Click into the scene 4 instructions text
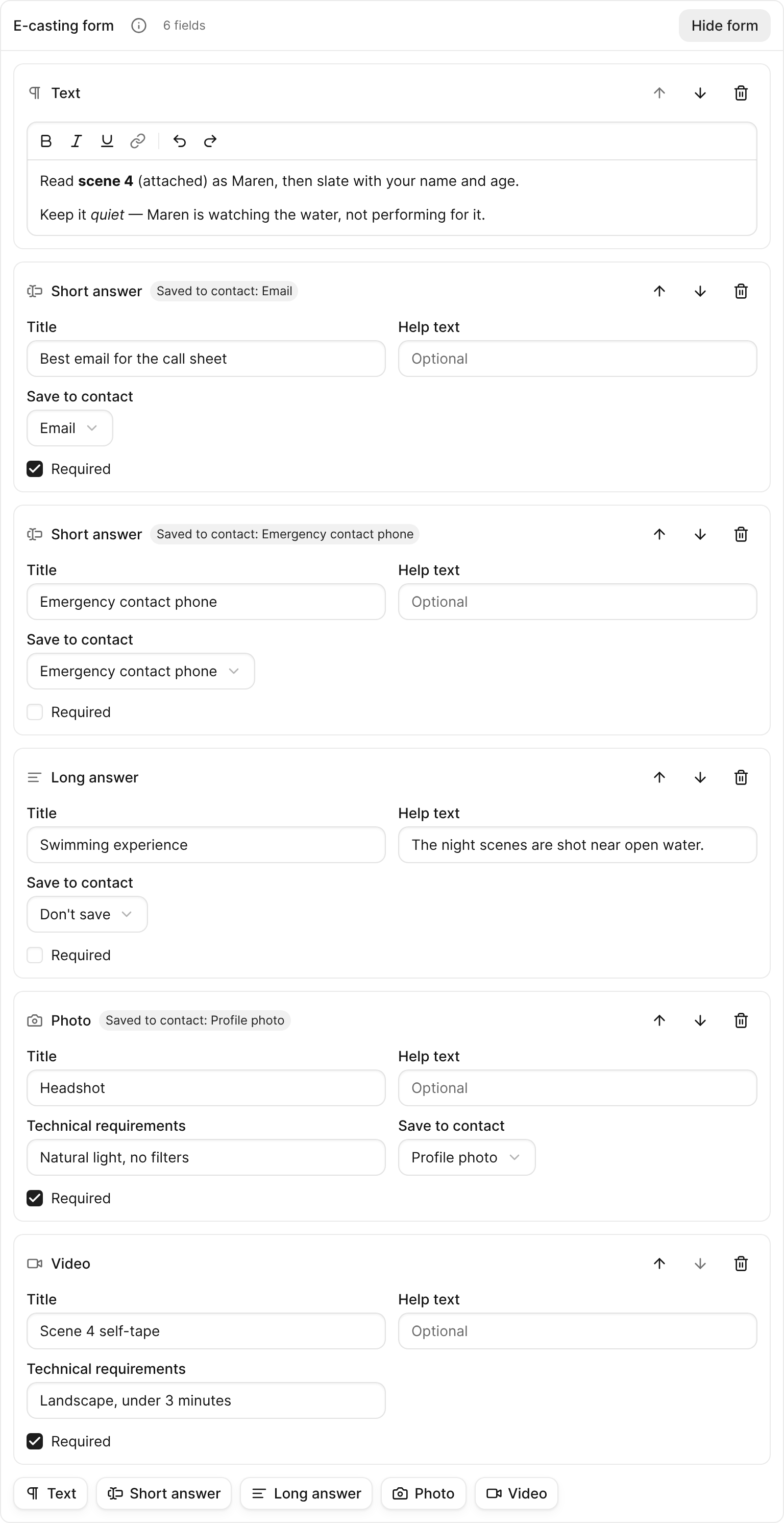The height and width of the screenshot is (1523, 784). (391, 198)
